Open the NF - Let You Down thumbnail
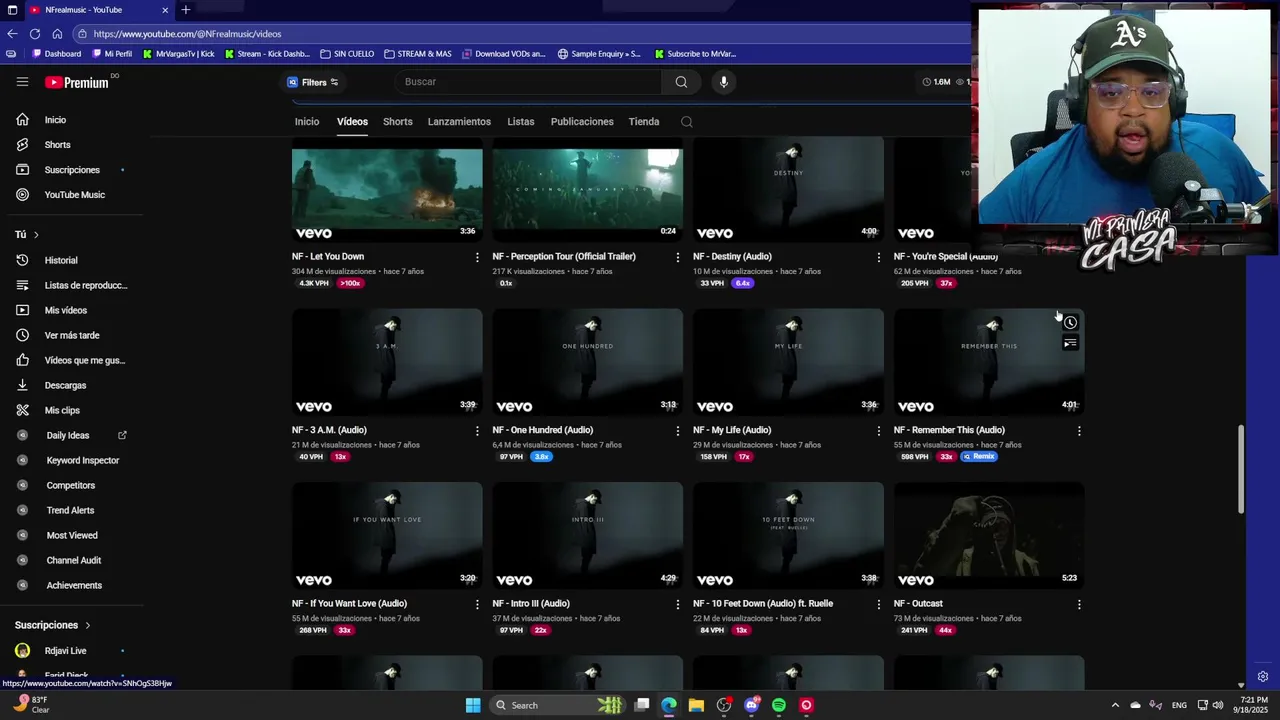Screen dimensions: 1280x720 pyautogui.click(x=387, y=195)
